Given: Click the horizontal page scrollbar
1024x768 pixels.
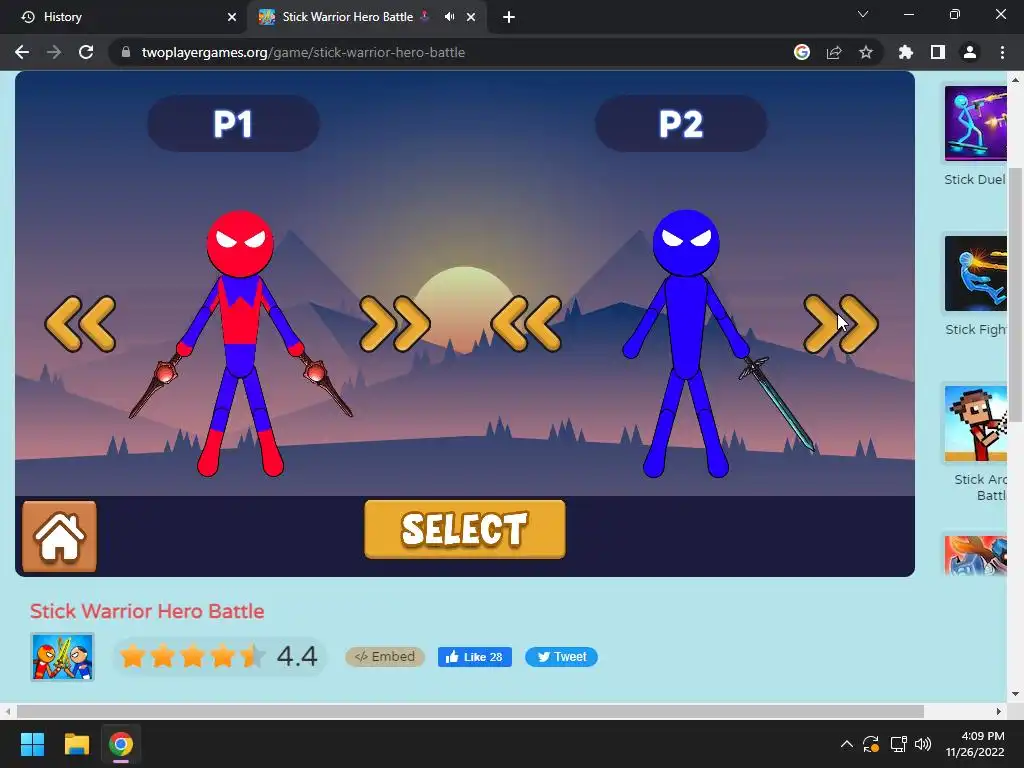Looking at the screenshot, I should 470,711.
